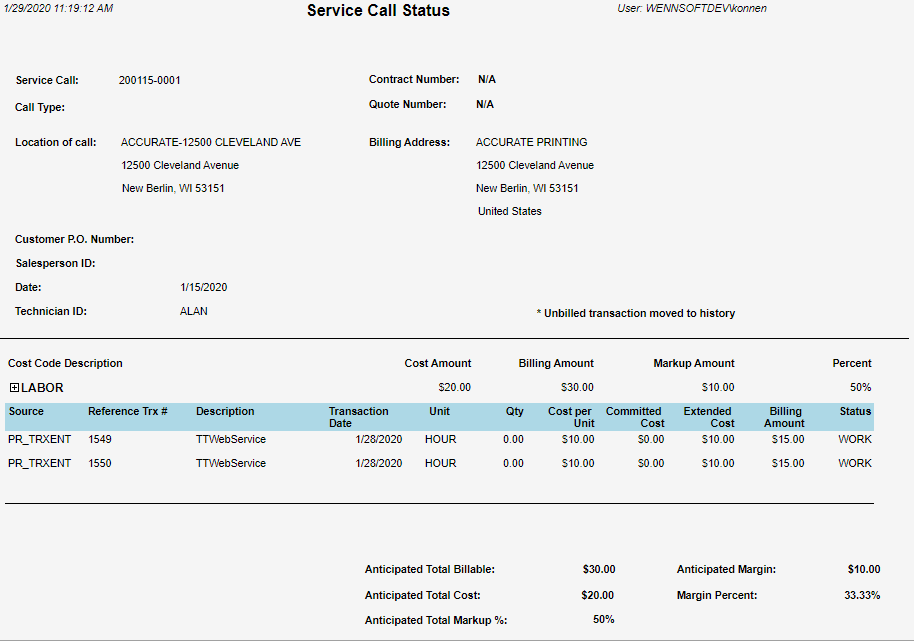Click the Extended Cost column header
The width and height of the screenshot is (914, 641).
pyautogui.click(x=708, y=417)
